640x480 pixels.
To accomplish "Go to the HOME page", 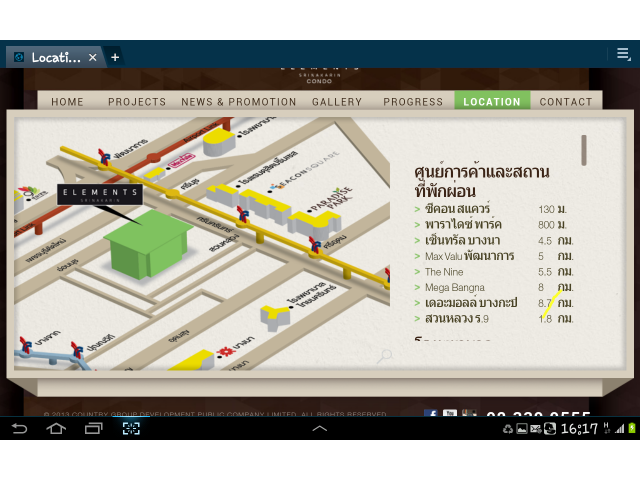I will pyautogui.click(x=67, y=102).
